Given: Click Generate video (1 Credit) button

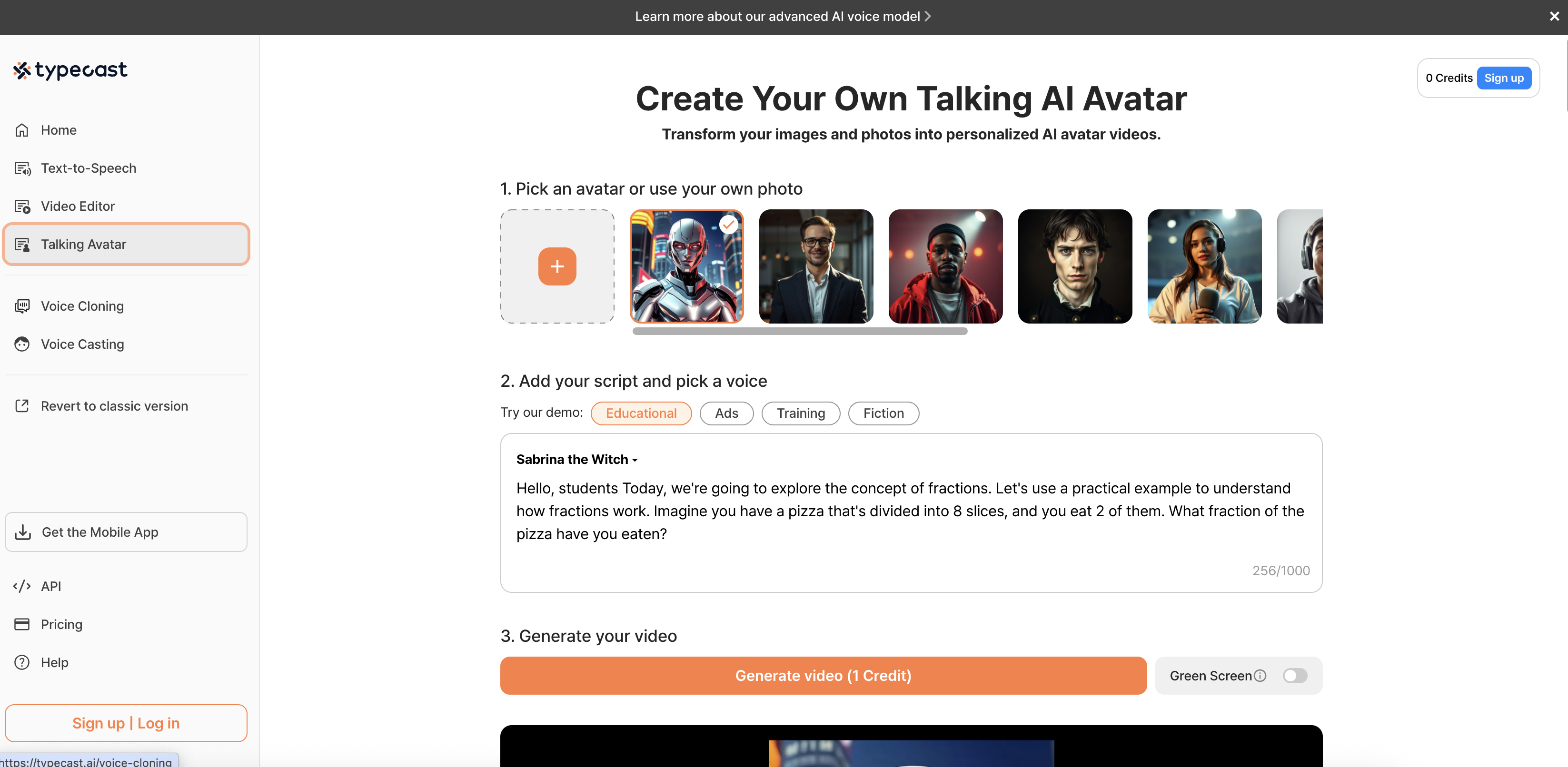Looking at the screenshot, I should [823, 676].
